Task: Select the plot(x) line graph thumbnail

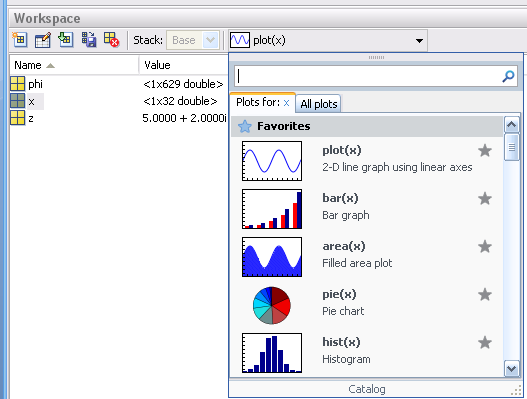Action: [x=272, y=161]
